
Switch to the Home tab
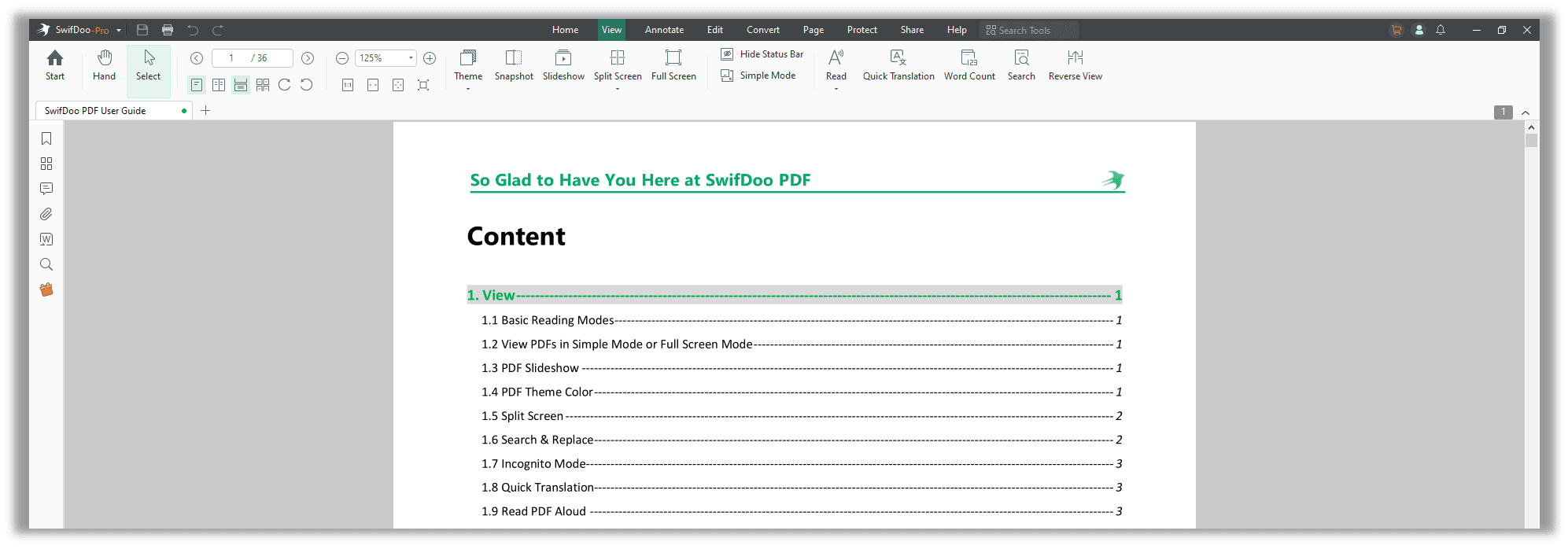pos(565,30)
